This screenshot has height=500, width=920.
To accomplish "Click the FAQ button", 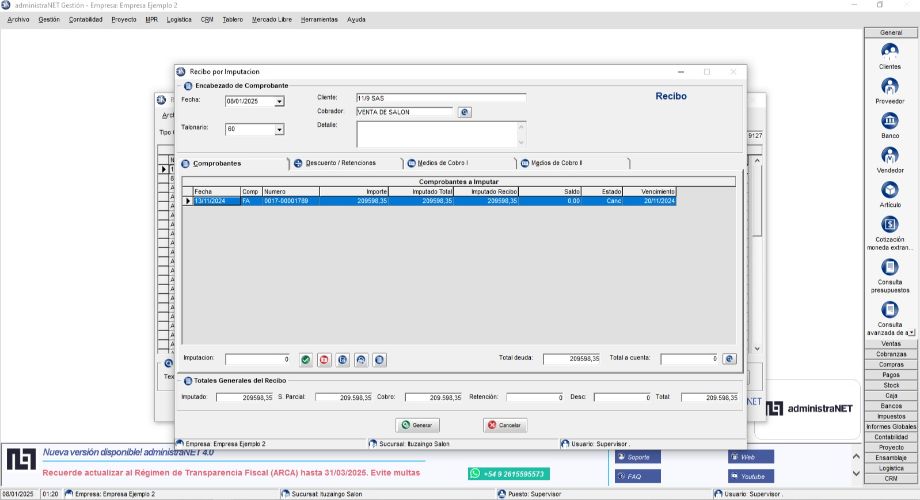I will tap(638, 476).
